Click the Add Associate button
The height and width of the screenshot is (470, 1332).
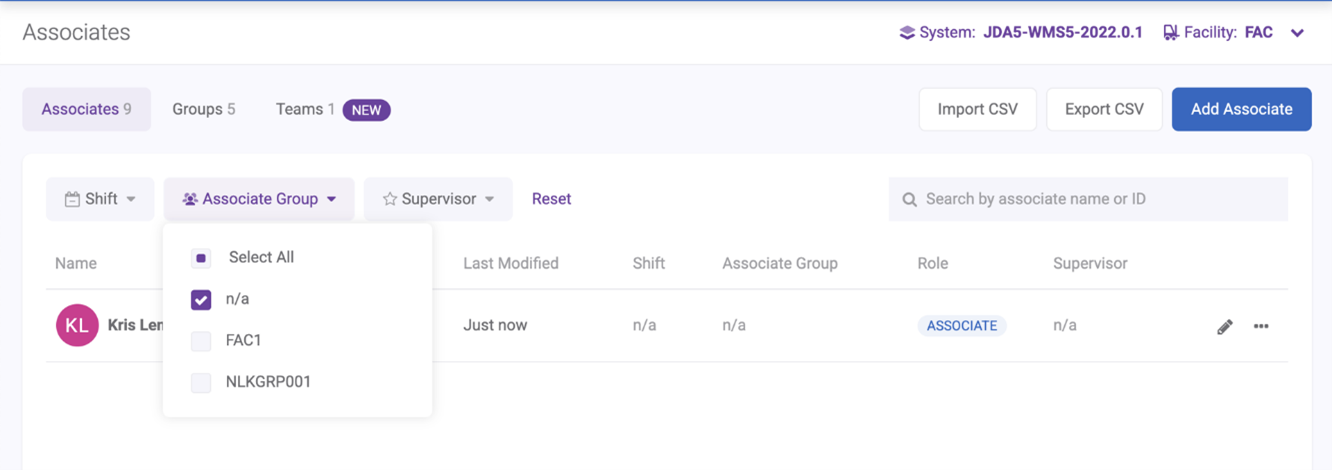[1241, 109]
